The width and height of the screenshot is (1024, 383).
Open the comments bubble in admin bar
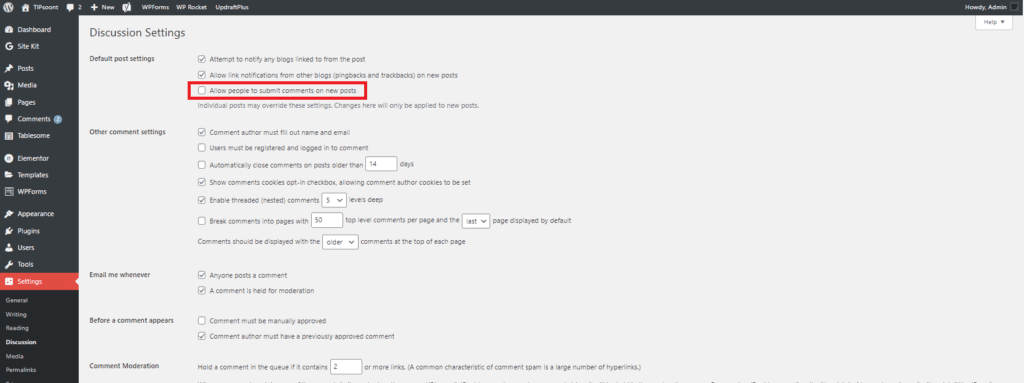pos(70,7)
